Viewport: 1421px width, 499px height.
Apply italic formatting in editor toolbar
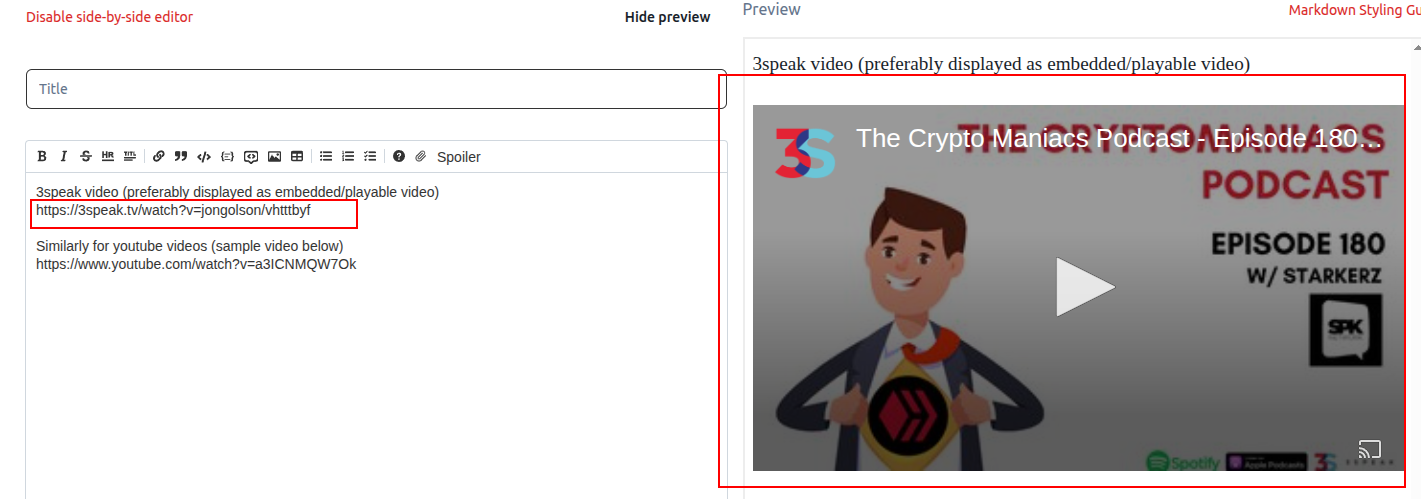click(x=64, y=156)
